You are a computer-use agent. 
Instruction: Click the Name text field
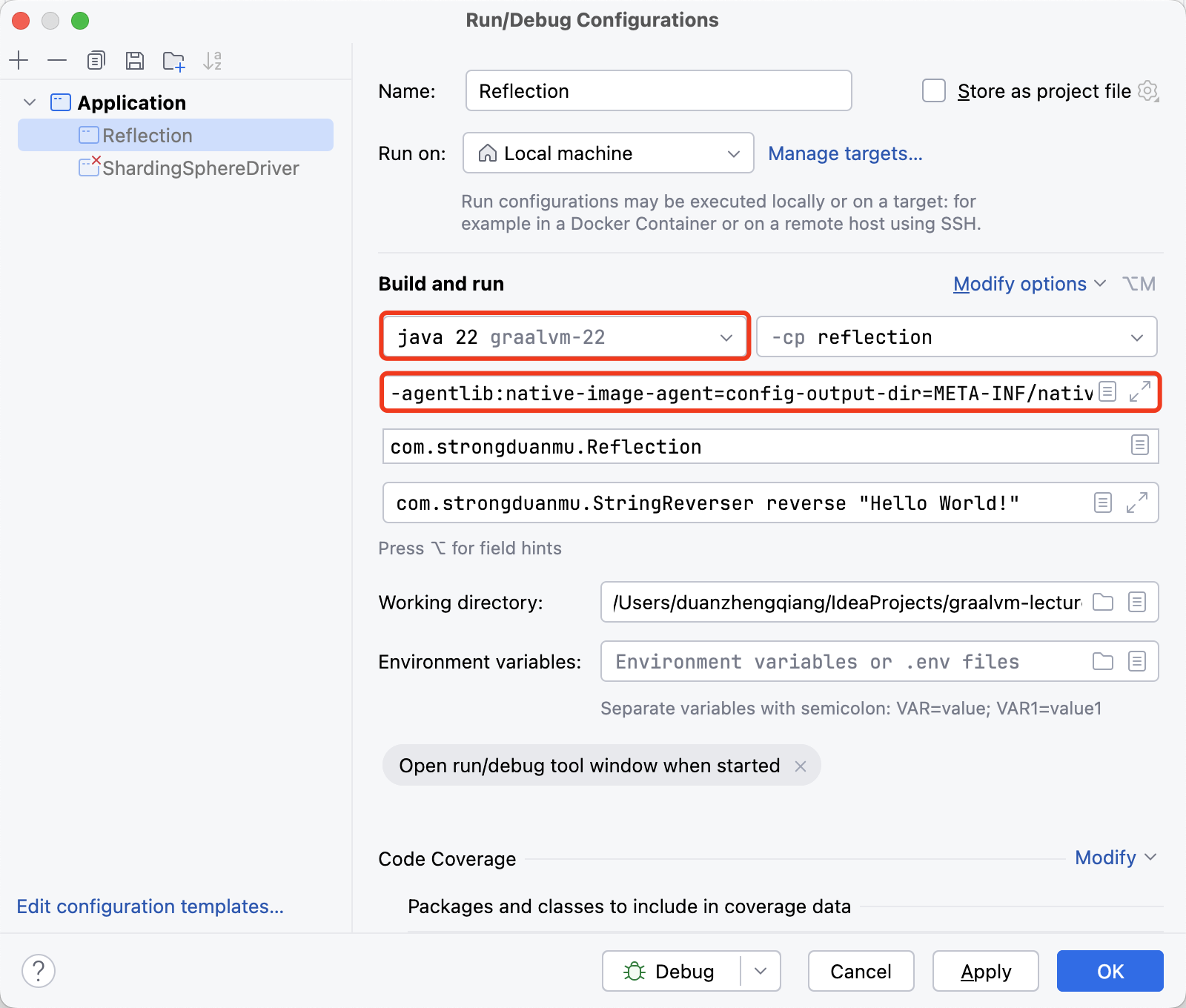[x=658, y=91]
